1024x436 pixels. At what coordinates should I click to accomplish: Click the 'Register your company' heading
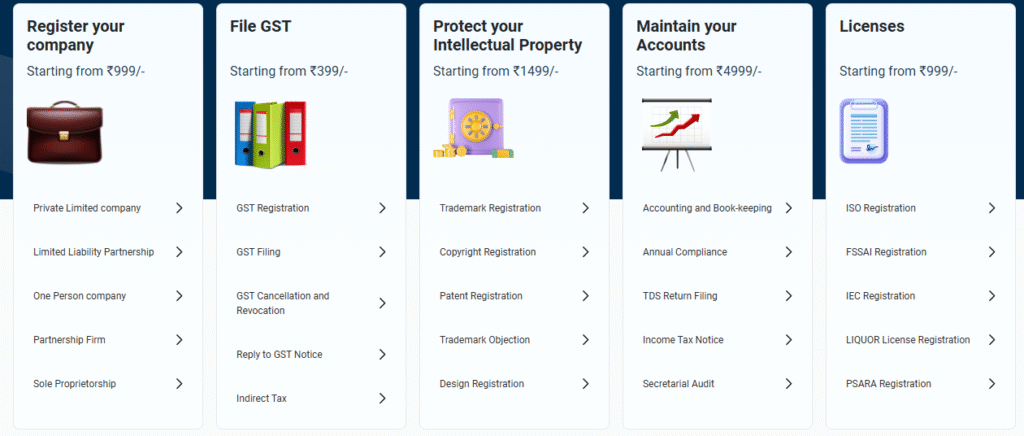[x=75, y=35]
